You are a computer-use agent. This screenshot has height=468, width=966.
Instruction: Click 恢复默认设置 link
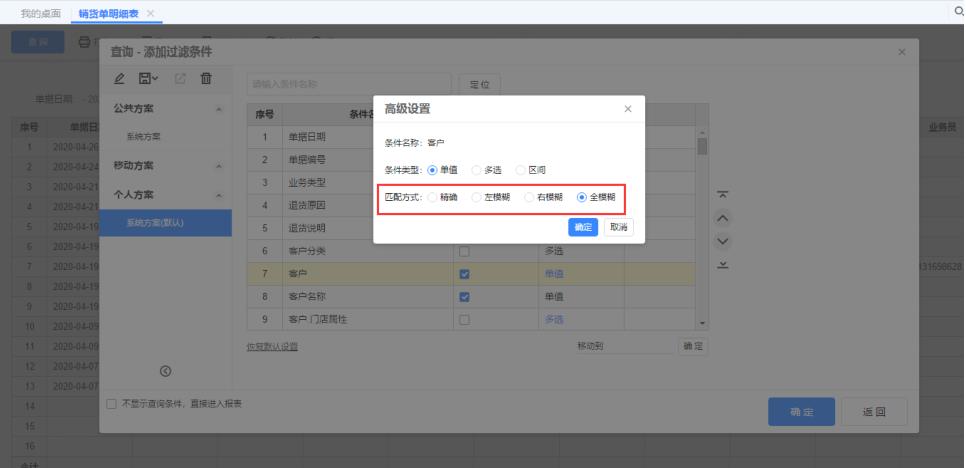[x=272, y=347]
